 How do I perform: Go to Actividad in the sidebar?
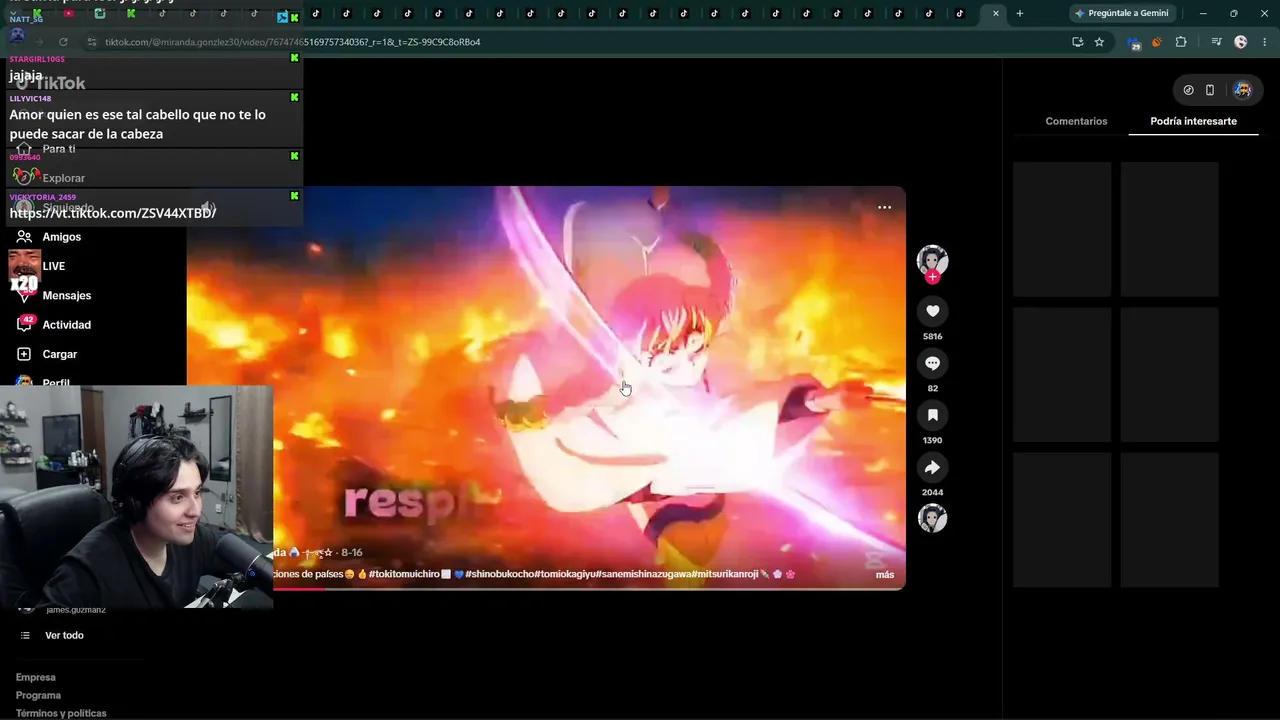pyautogui.click(x=67, y=325)
